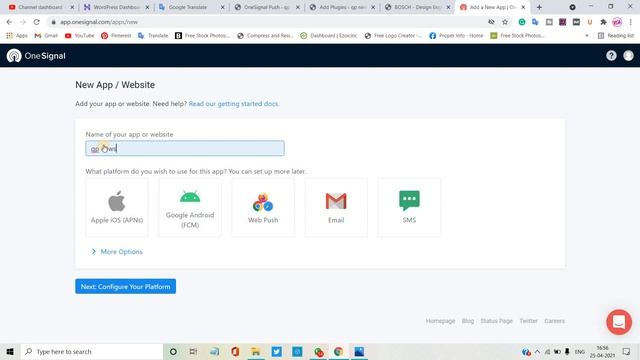Open the getting started docs link
This screenshot has height=360, width=640.
(x=234, y=104)
